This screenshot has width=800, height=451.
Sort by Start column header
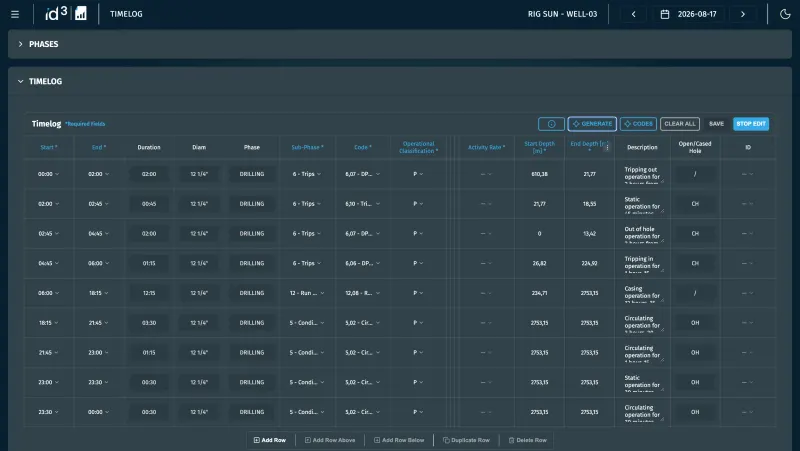(x=48, y=147)
